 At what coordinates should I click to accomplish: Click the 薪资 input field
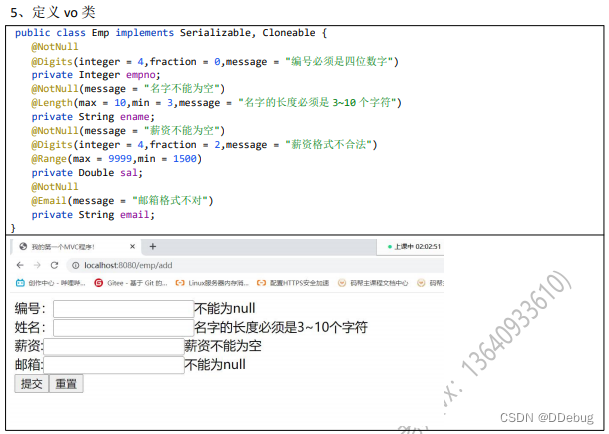click(114, 346)
